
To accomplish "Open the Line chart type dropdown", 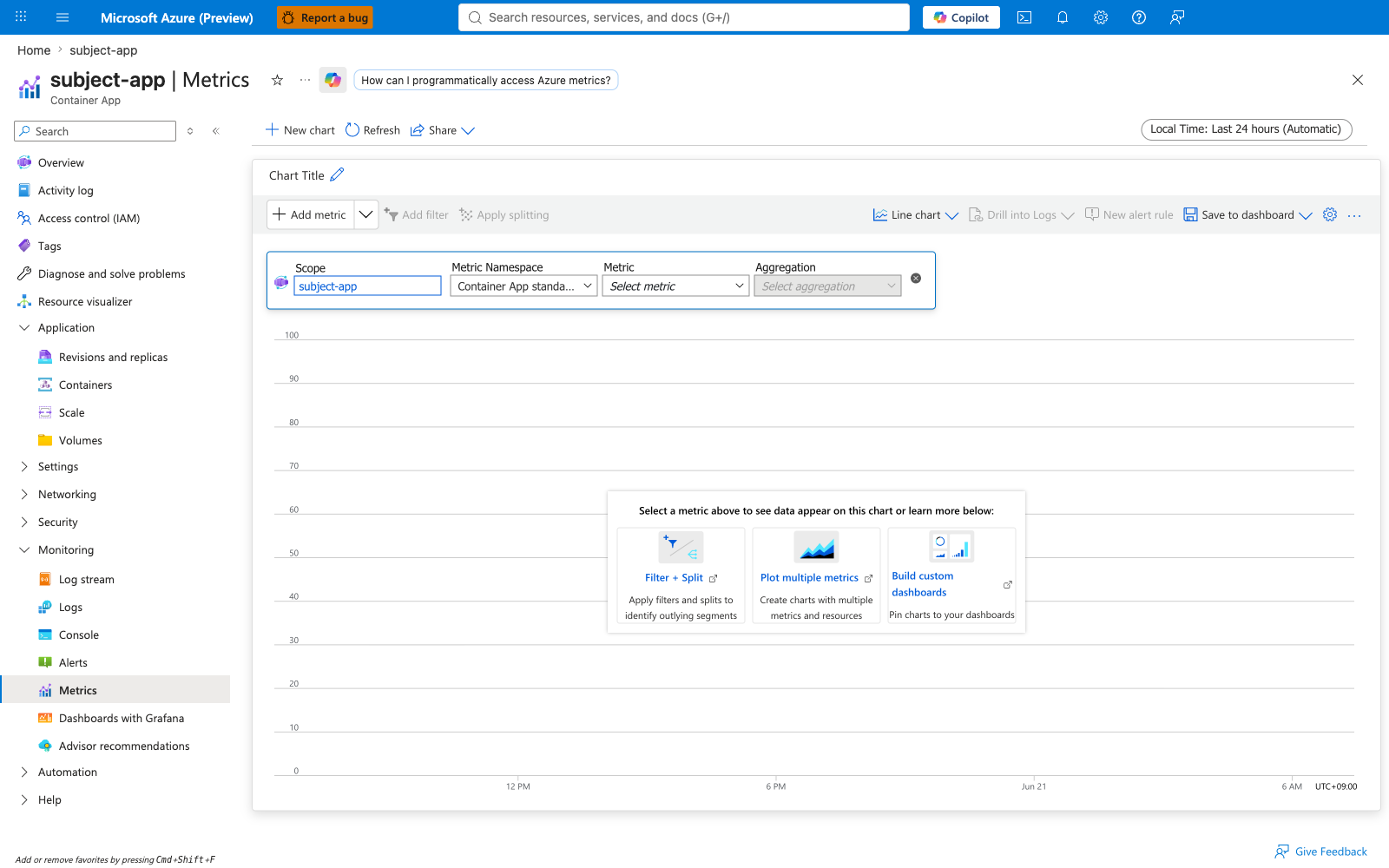I will 916,215.
